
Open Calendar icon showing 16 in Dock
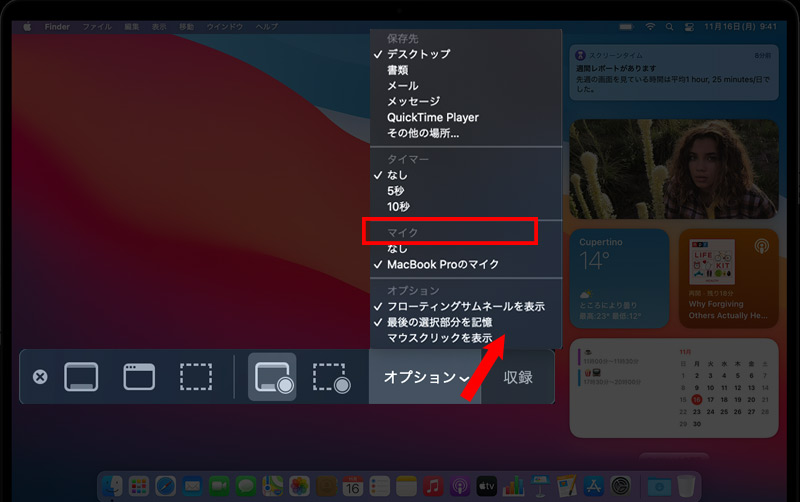(353, 486)
